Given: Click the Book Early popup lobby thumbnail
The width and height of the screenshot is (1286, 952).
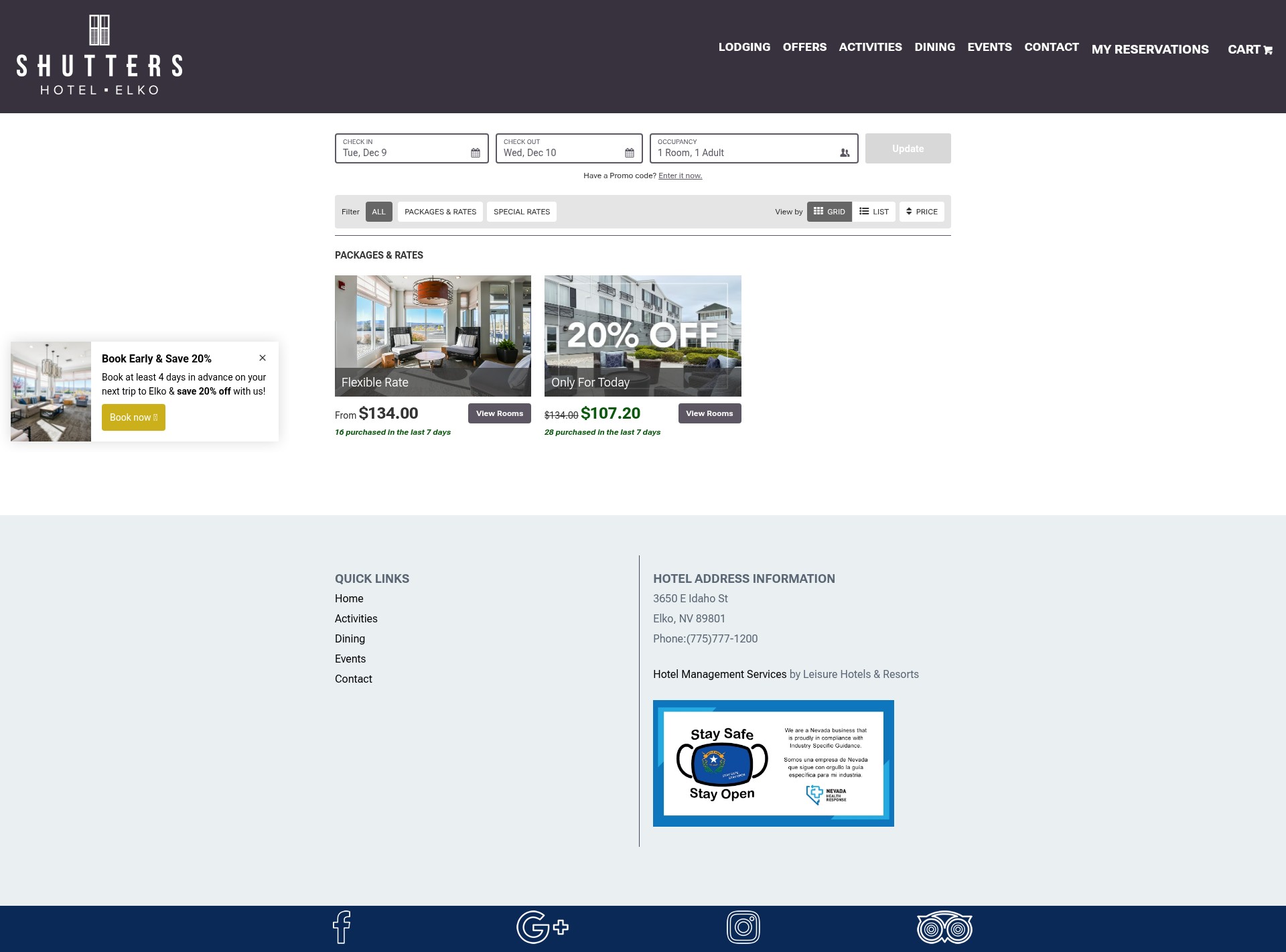Looking at the screenshot, I should coord(51,391).
